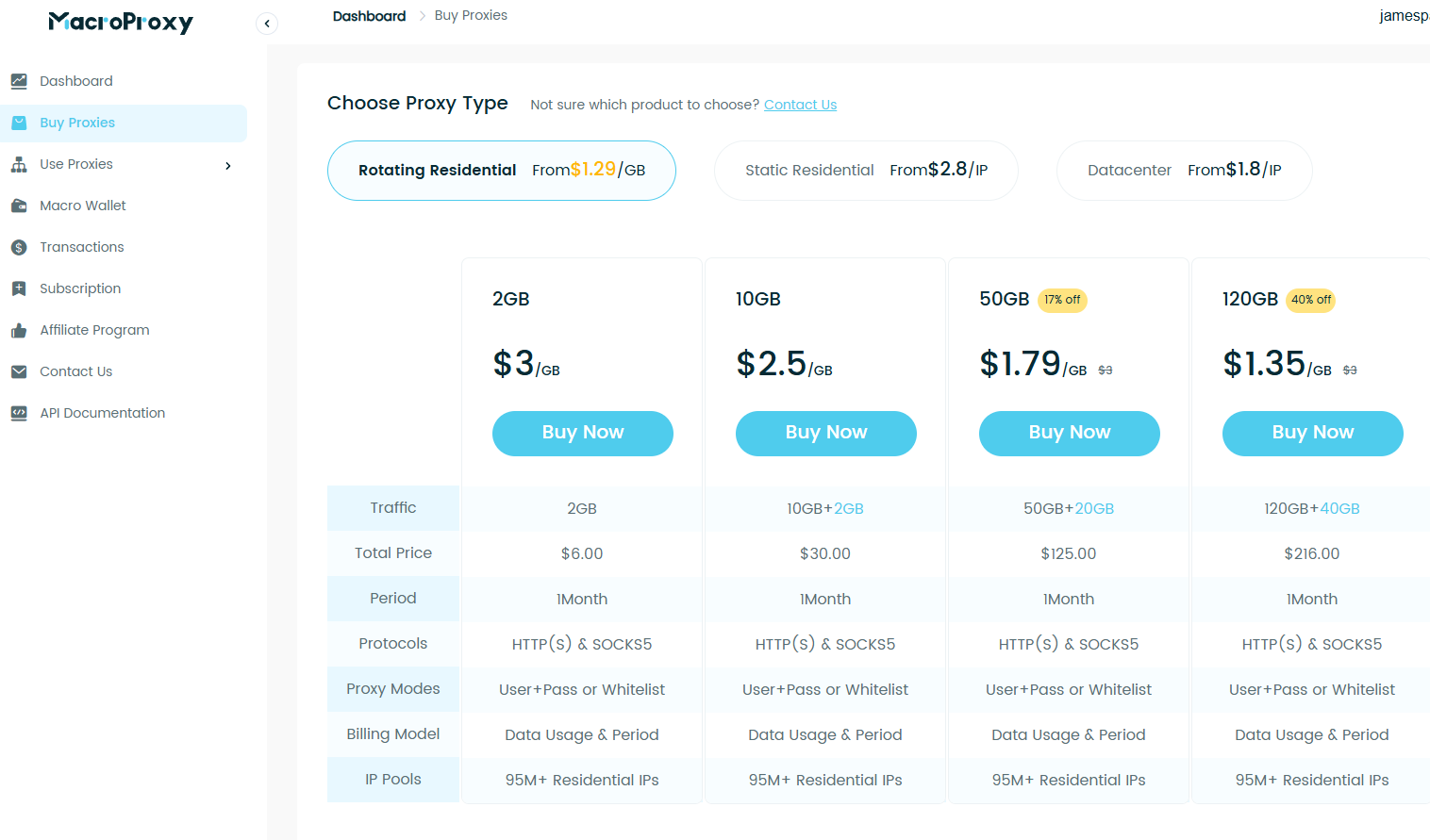Click the Proxy Modes row label
The image size is (1430, 840).
coord(393,689)
